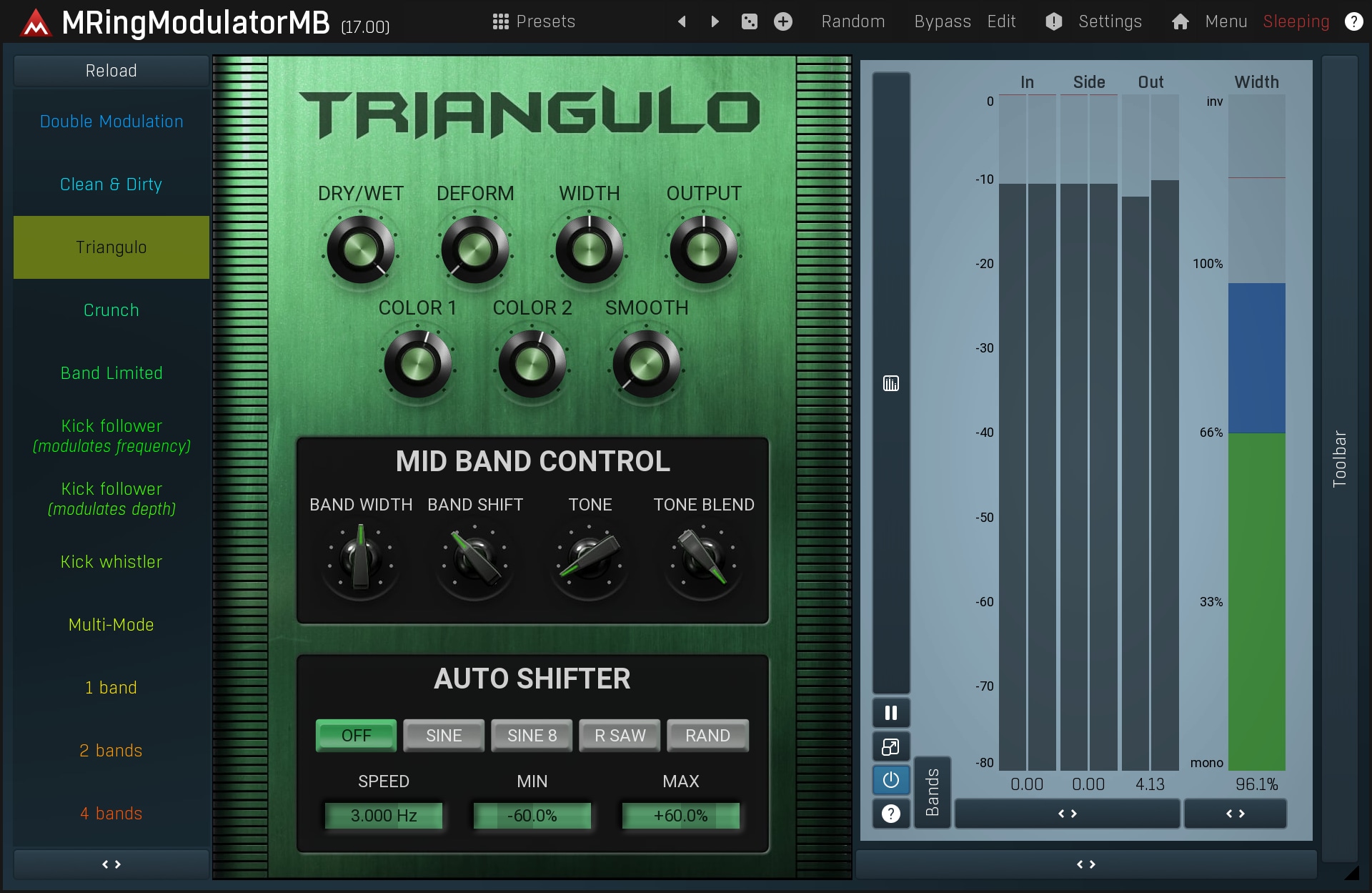The height and width of the screenshot is (893, 1372).
Task: Toggle the meters power button
Action: point(890,780)
